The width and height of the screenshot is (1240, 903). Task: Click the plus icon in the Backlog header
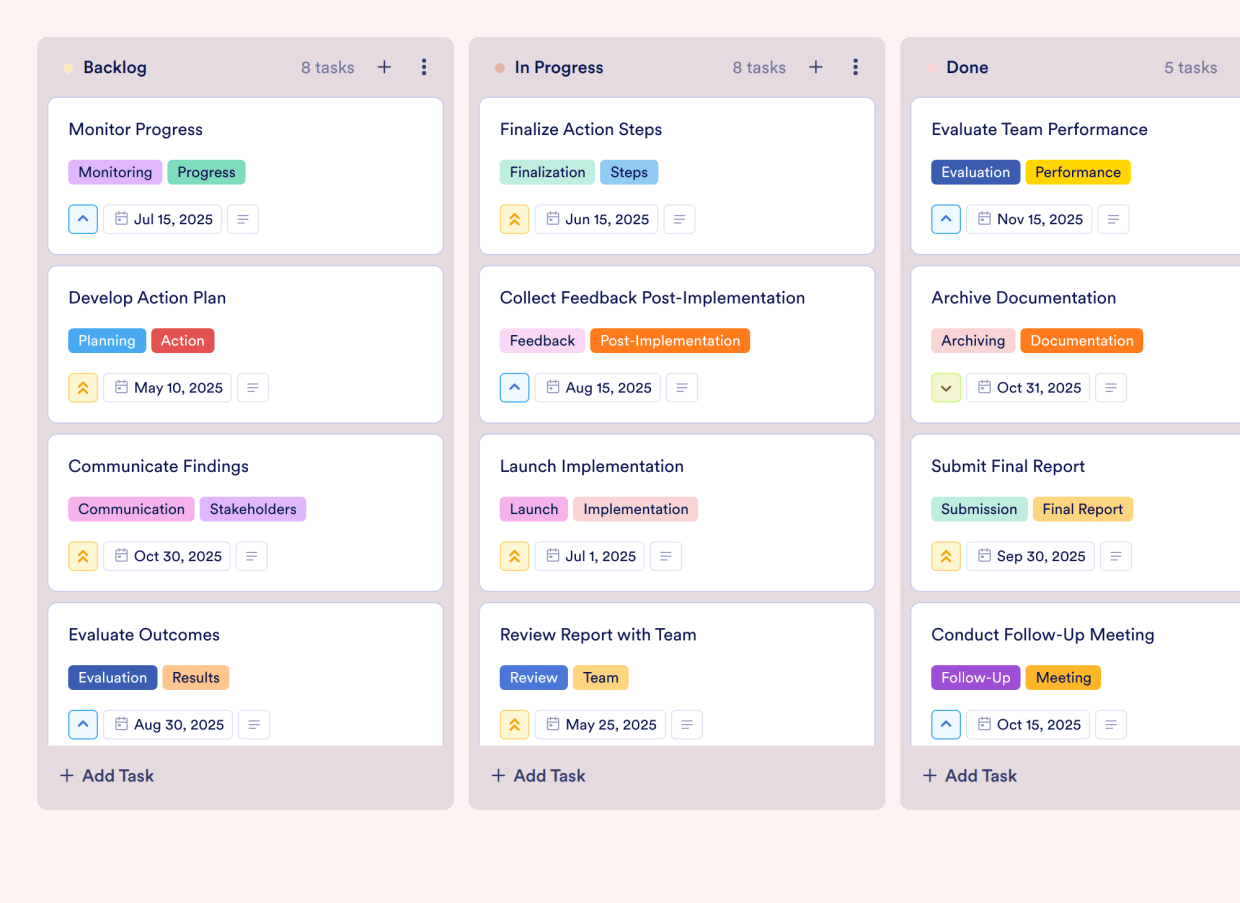click(x=384, y=67)
